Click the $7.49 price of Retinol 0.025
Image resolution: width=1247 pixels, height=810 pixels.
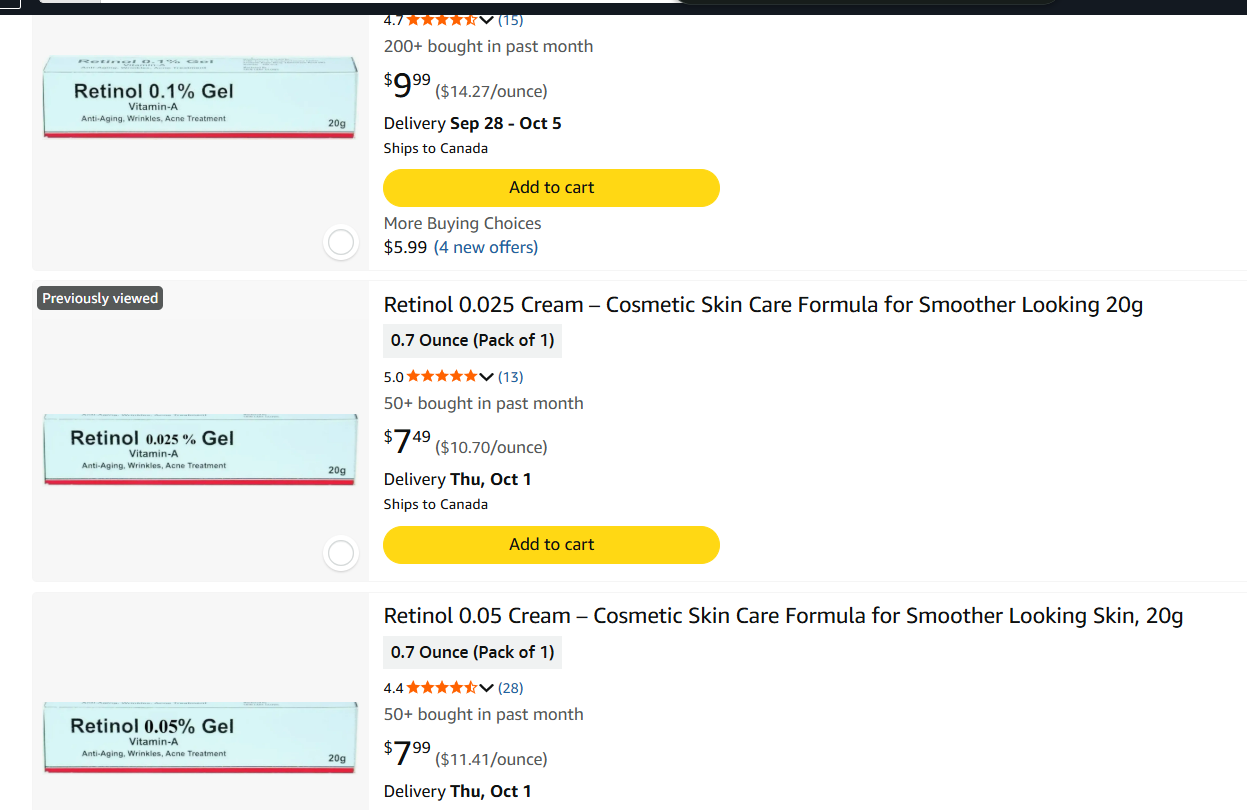408,441
